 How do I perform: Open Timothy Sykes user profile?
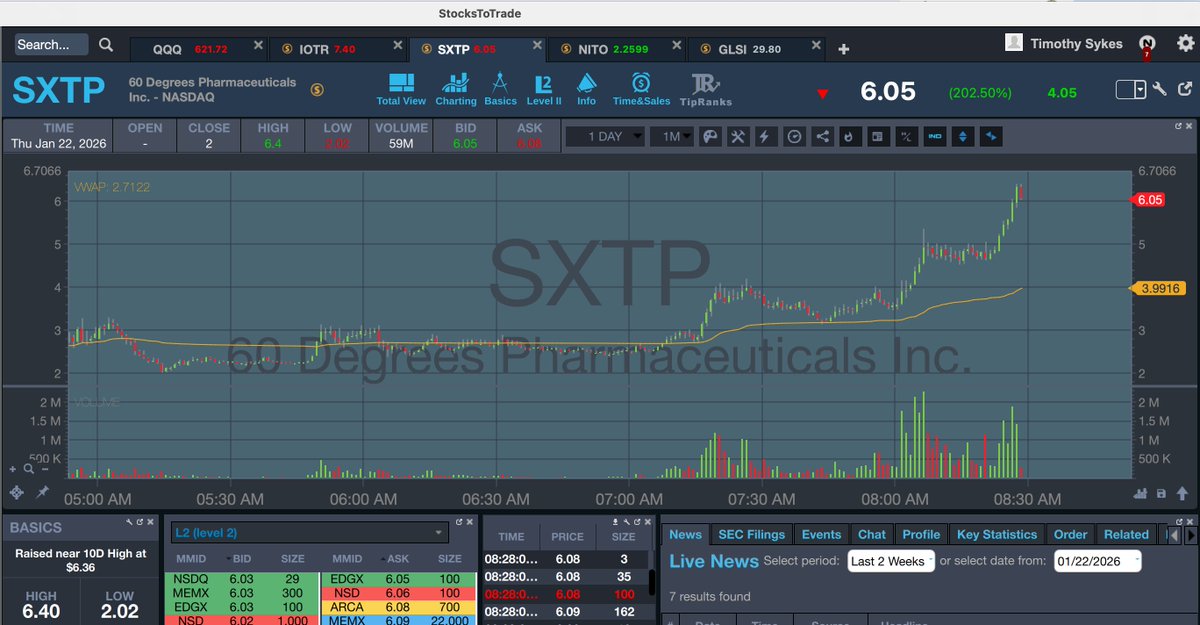coord(1064,43)
